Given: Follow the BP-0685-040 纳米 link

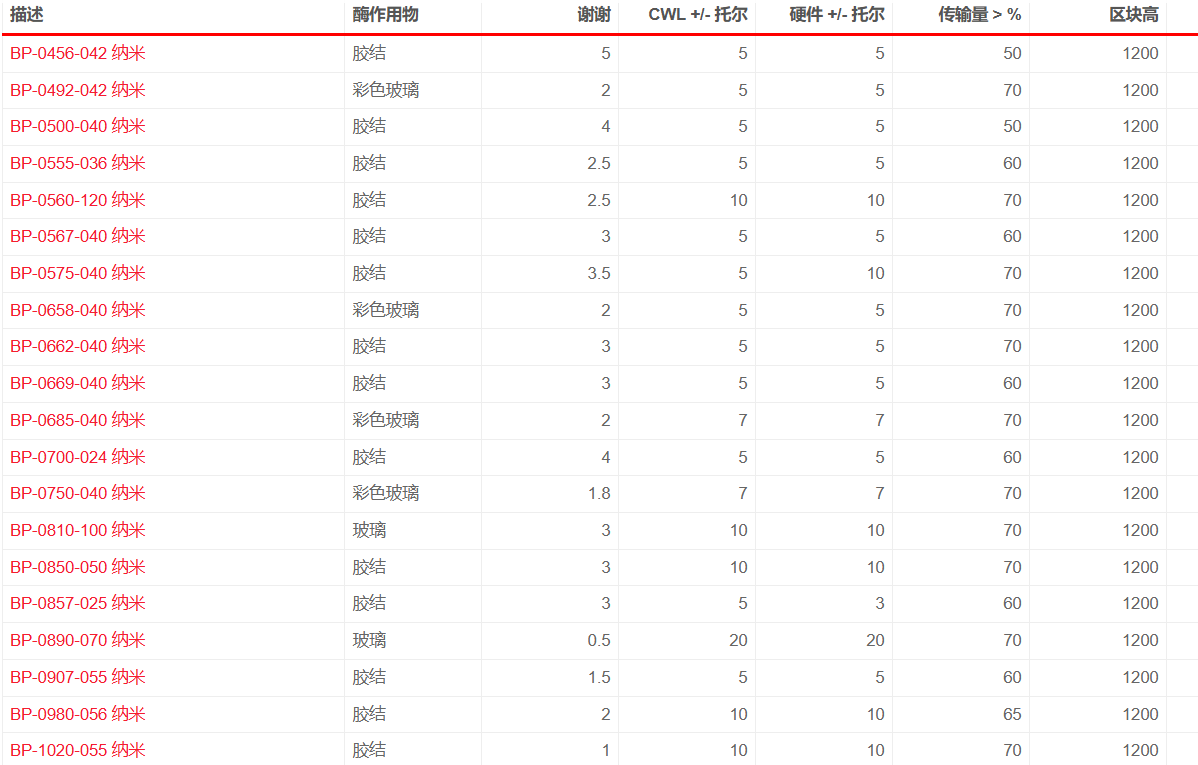Looking at the screenshot, I should point(77,420).
